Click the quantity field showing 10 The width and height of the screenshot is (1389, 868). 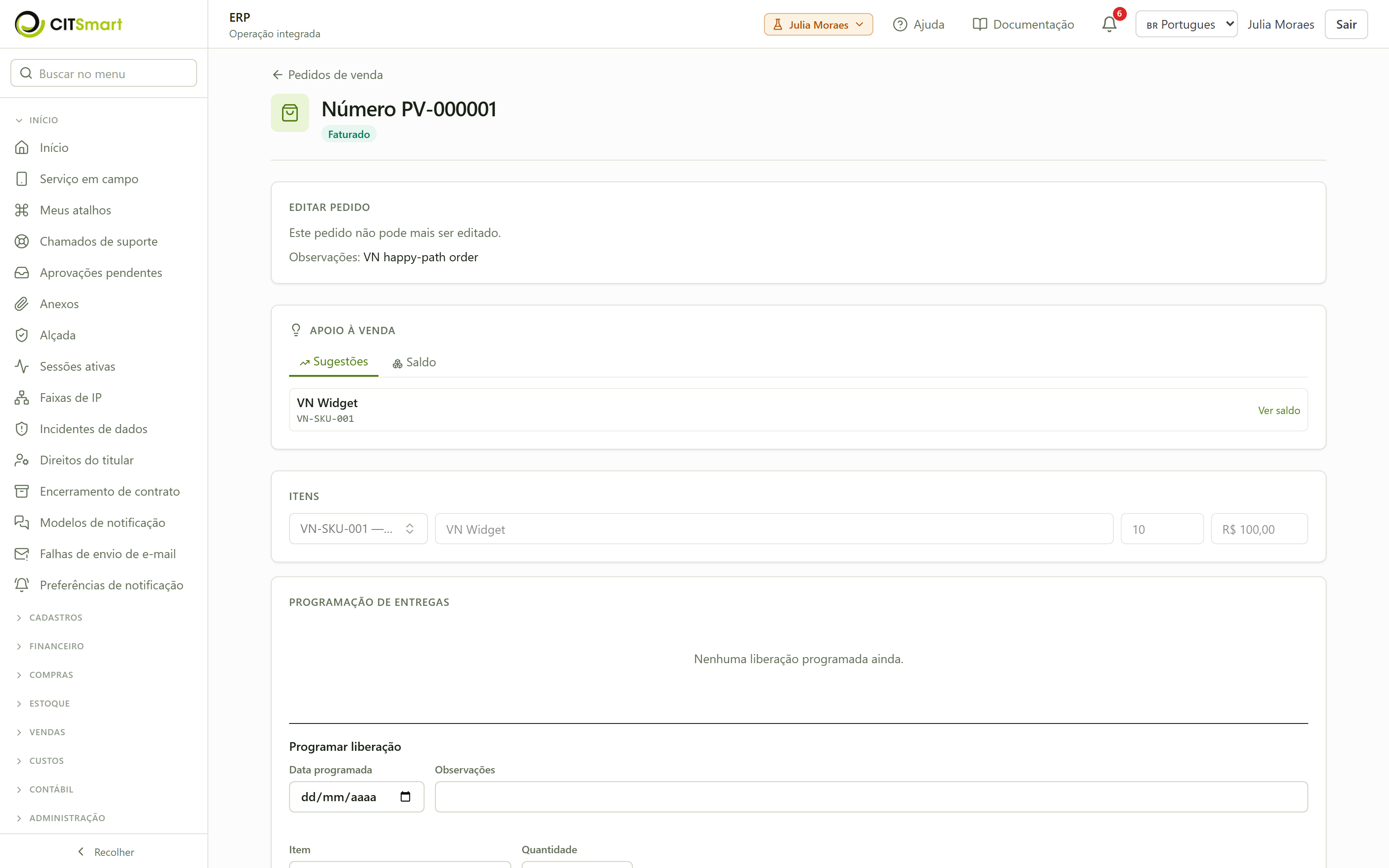[x=1162, y=529]
